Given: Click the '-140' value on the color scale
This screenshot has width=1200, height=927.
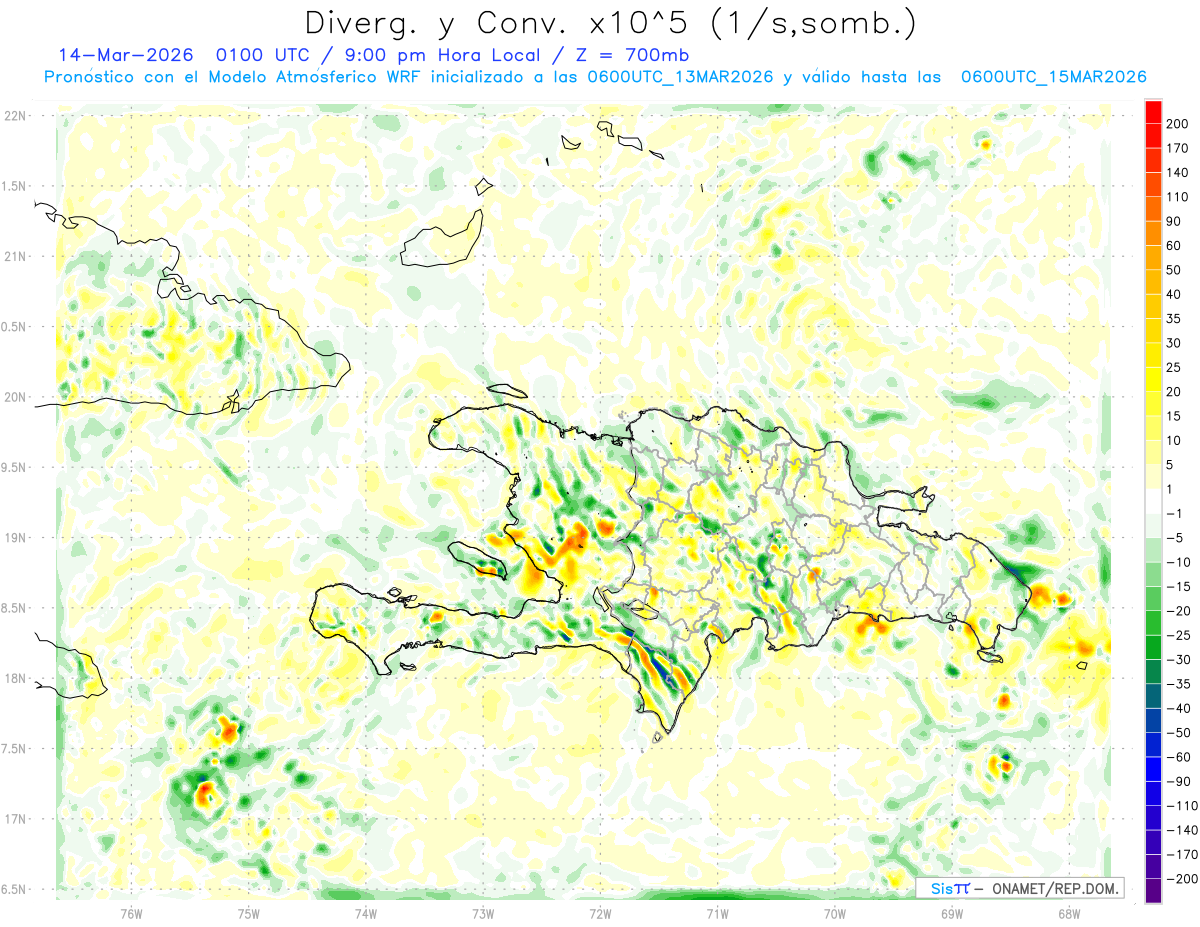Looking at the screenshot, I should [x=1182, y=831].
